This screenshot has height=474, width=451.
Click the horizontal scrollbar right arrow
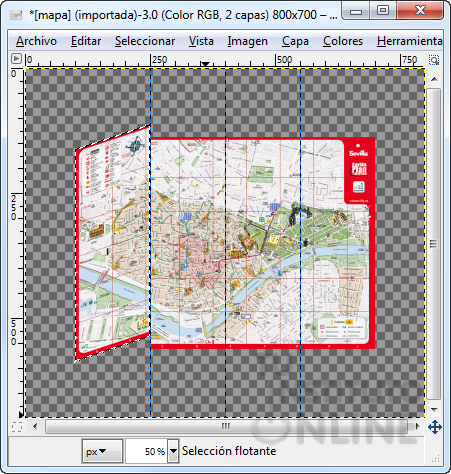click(x=417, y=426)
